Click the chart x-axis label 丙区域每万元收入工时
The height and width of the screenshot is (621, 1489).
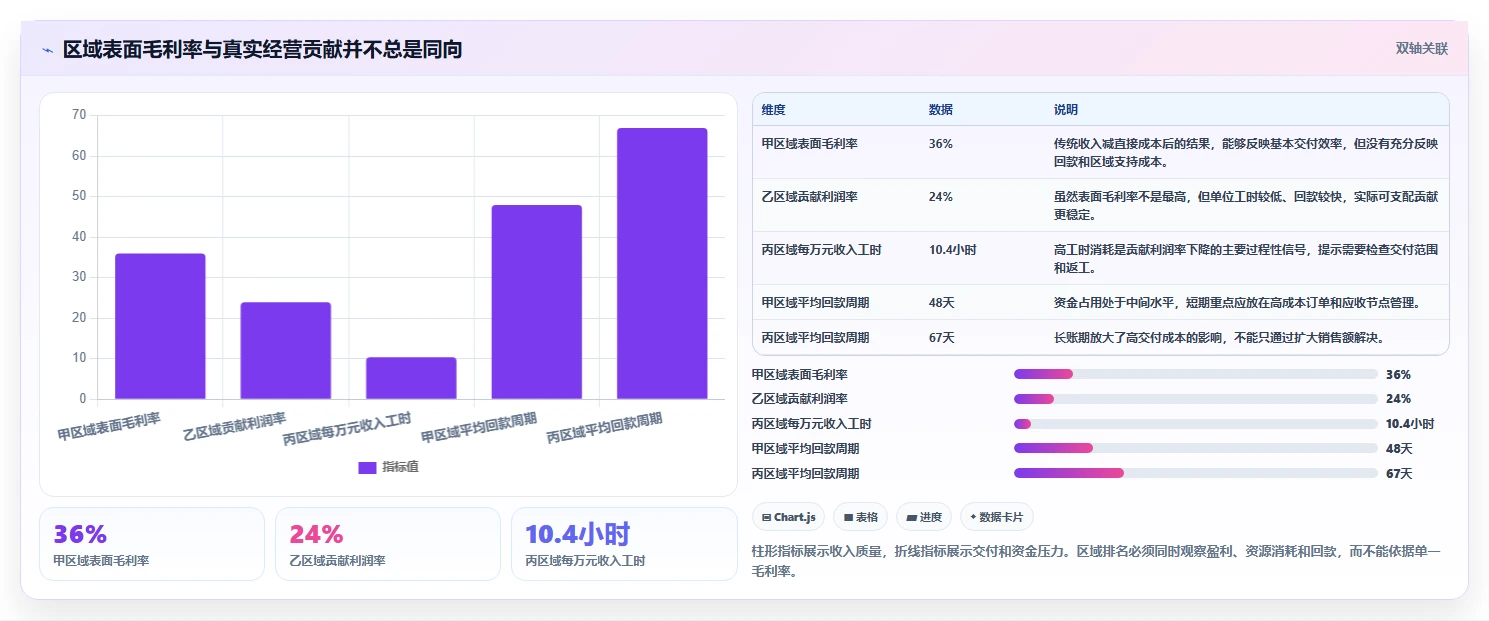[347, 430]
